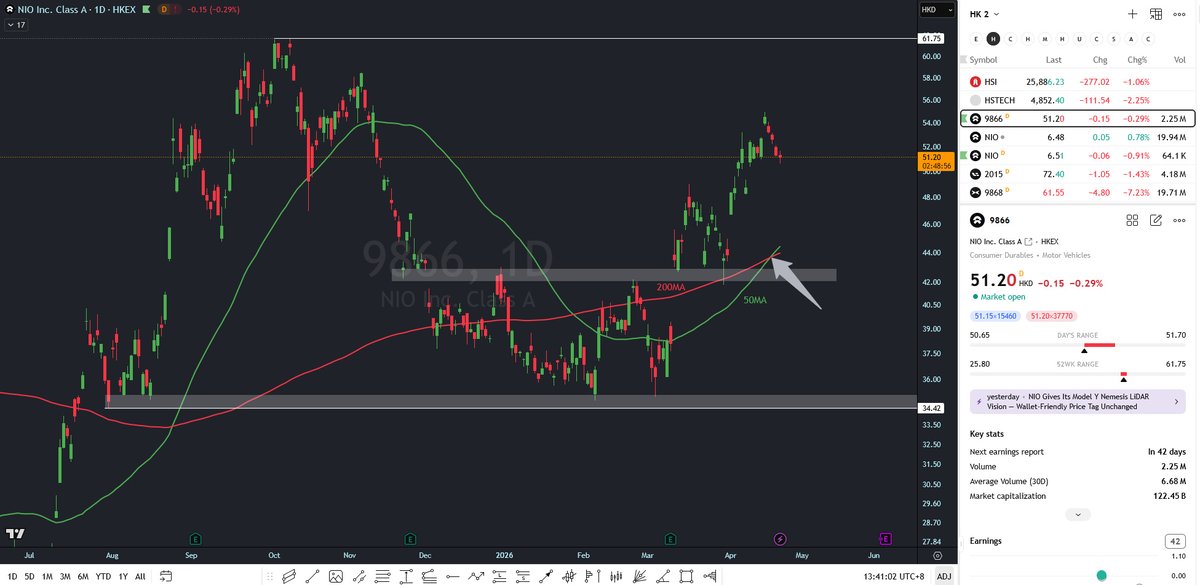This screenshot has height=585, width=1200.
Task: Open the 9866 note edit icon
Action: point(1156,220)
